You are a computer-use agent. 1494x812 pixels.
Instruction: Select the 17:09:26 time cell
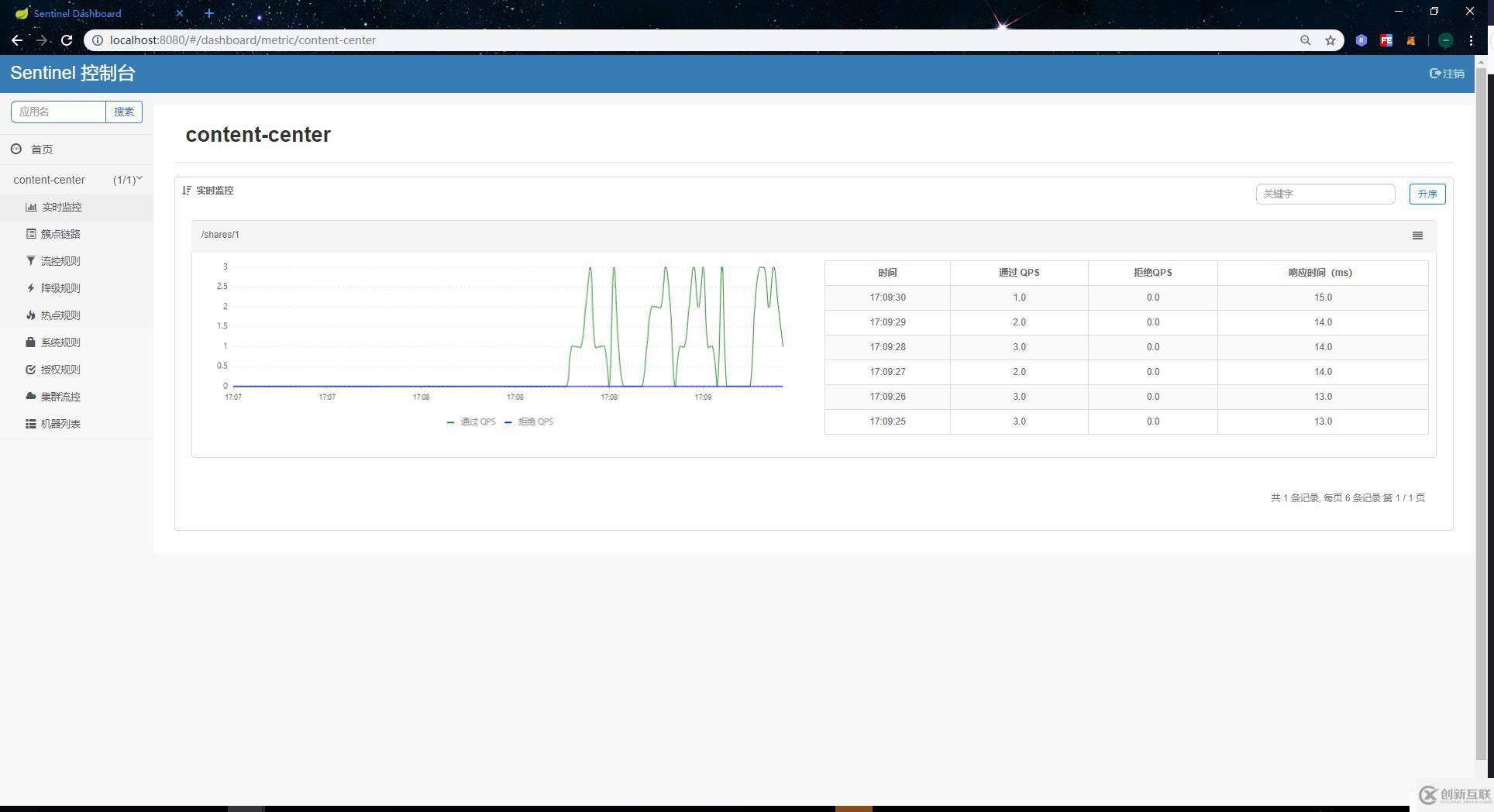click(887, 397)
